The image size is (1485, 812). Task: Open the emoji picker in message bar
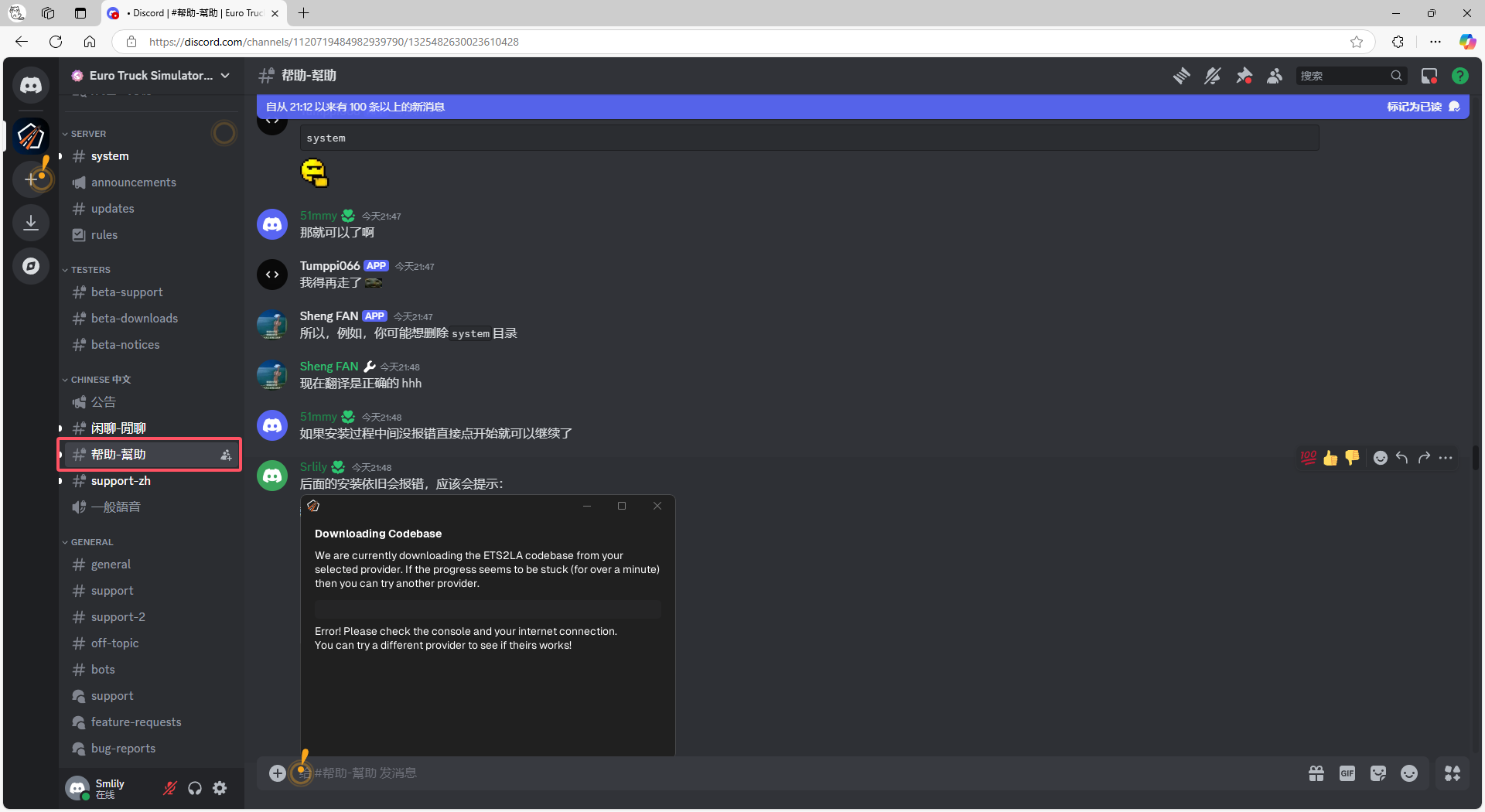1409,773
